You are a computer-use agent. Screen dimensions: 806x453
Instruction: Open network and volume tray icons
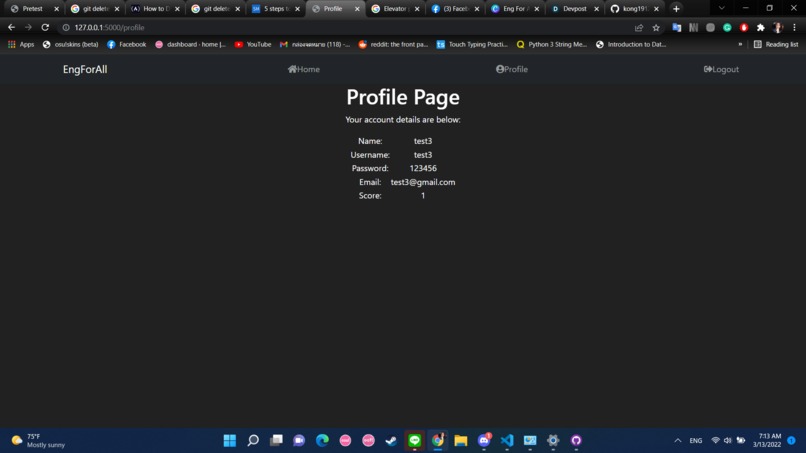728,441
